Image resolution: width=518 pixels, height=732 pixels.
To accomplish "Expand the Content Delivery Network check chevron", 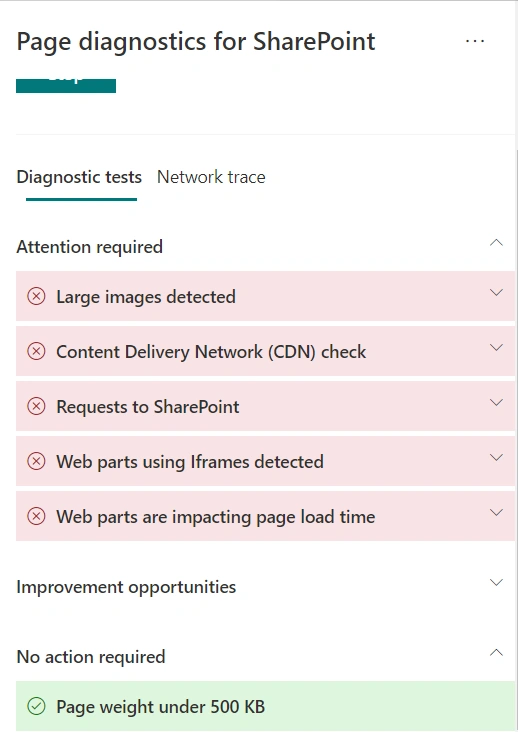I will pyautogui.click(x=496, y=348).
